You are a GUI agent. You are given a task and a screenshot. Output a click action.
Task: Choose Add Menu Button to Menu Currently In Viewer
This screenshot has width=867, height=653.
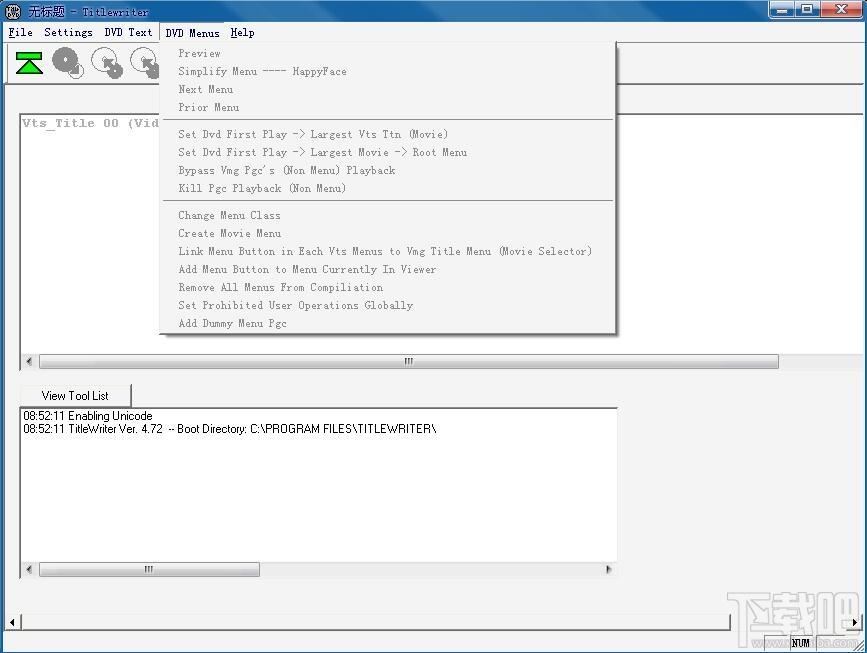(x=388, y=269)
